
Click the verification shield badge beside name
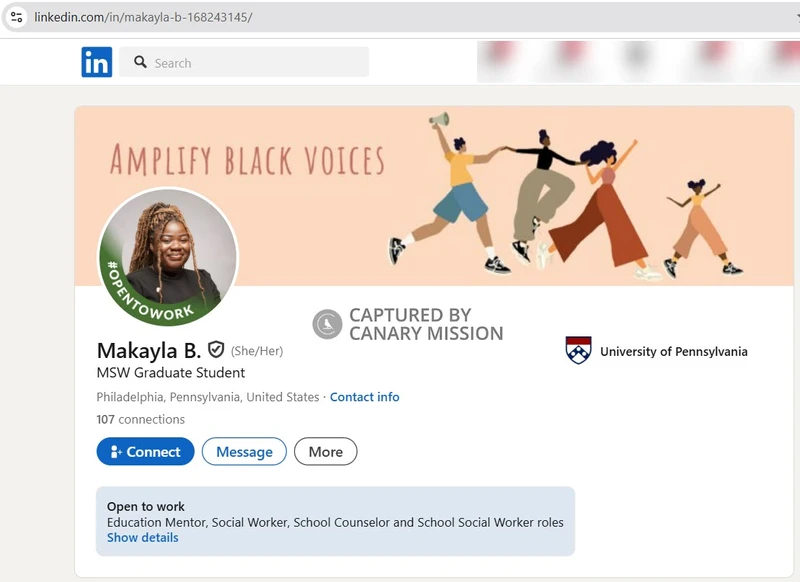coord(216,349)
